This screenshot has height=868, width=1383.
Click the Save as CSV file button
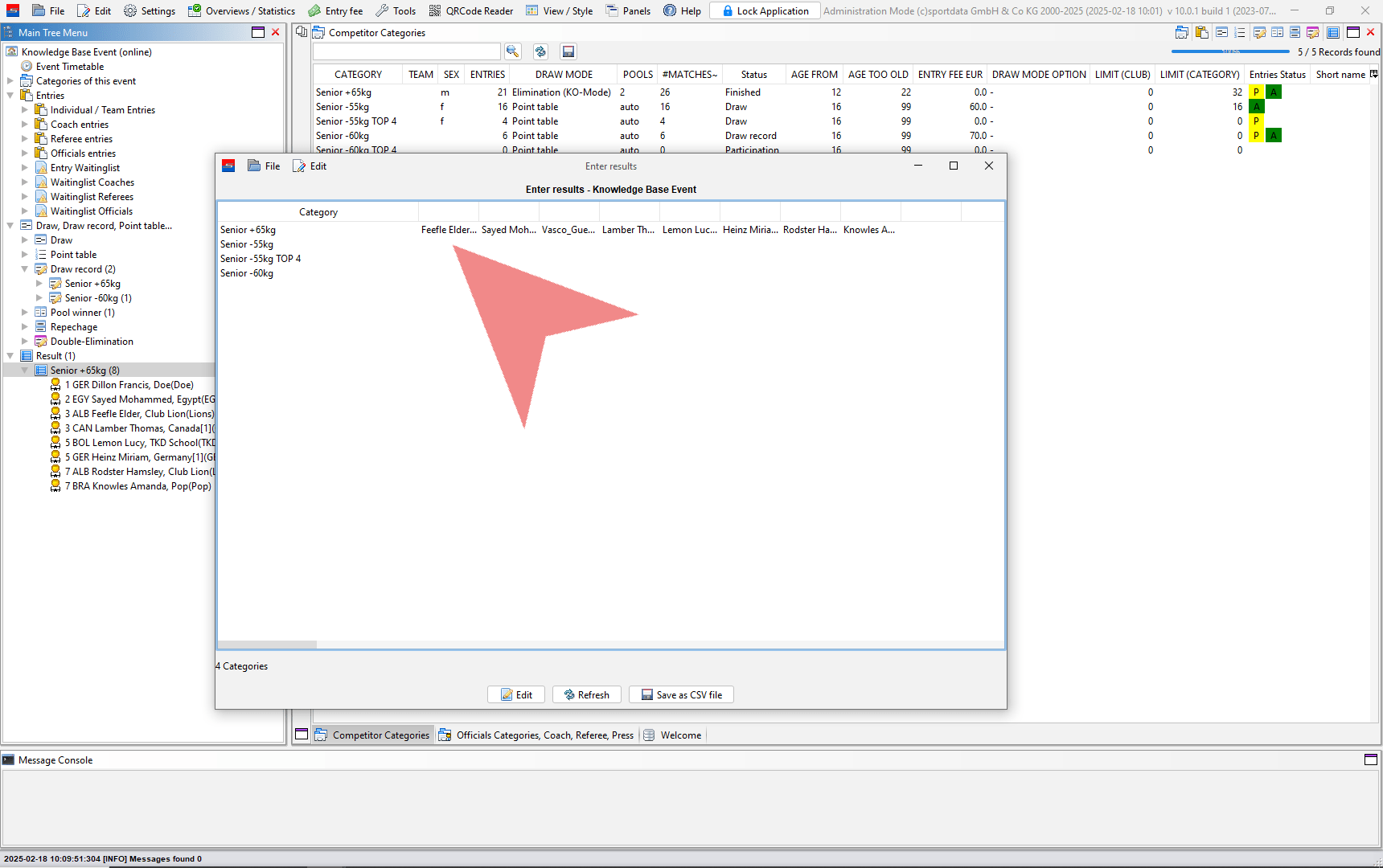tap(681, 694)
